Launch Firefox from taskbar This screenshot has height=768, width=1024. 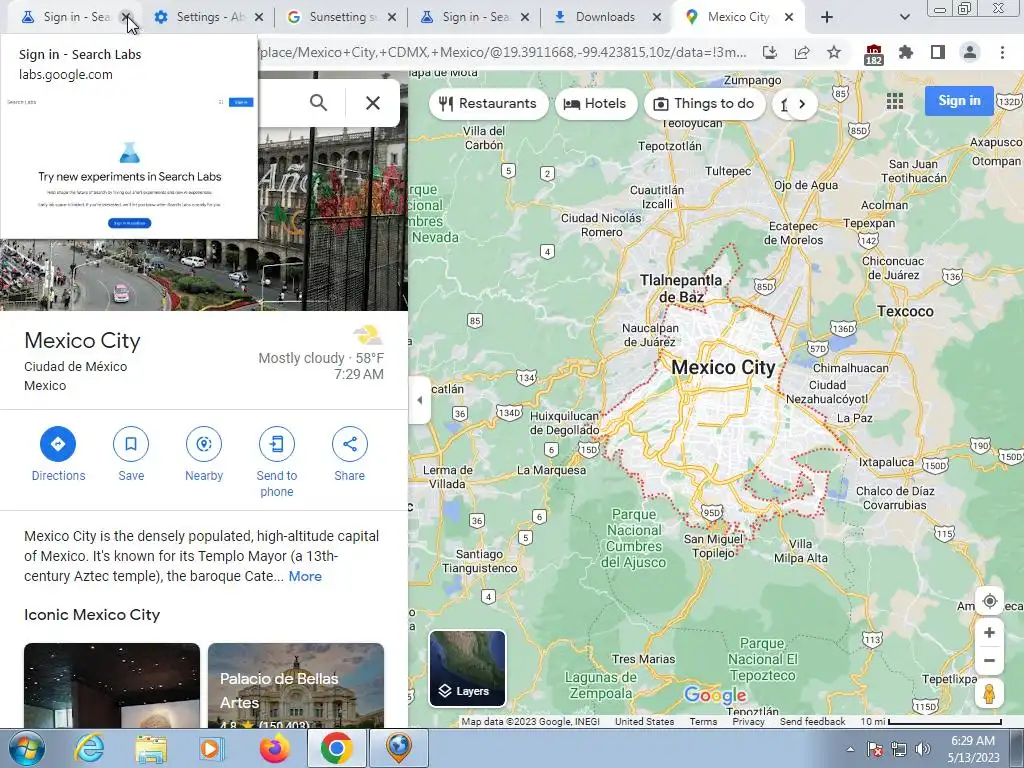point(274,748)
